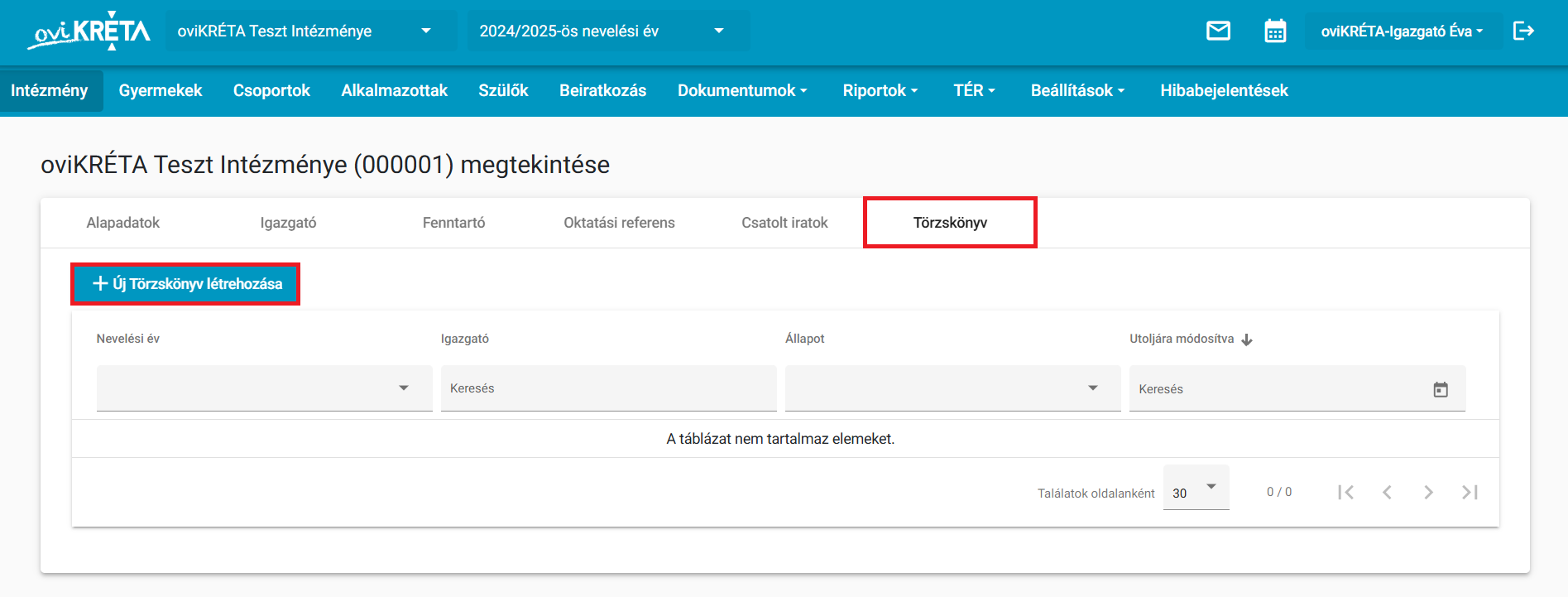Image resolution: width=1568 pixels, height=597 pixels.
Task: Open the calendar icon in header
Action: pyautogui.click(x=1275, y=31)
